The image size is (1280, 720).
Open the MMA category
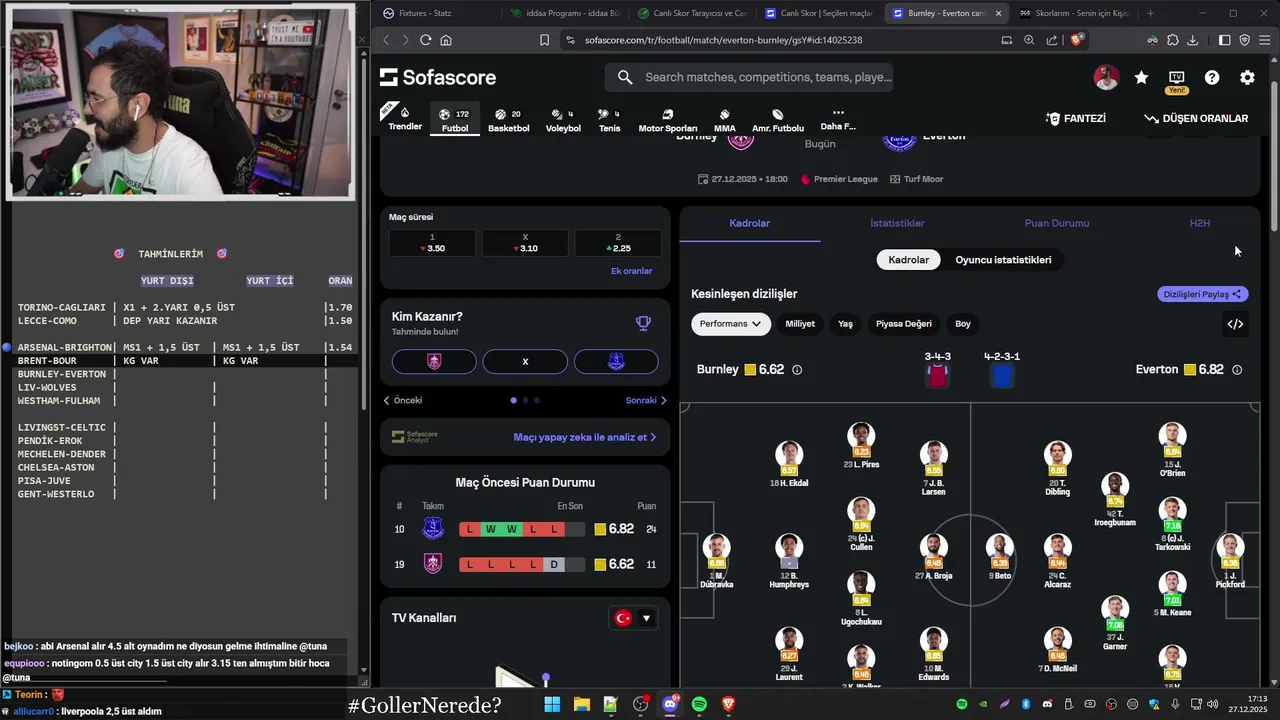point(725,120)
